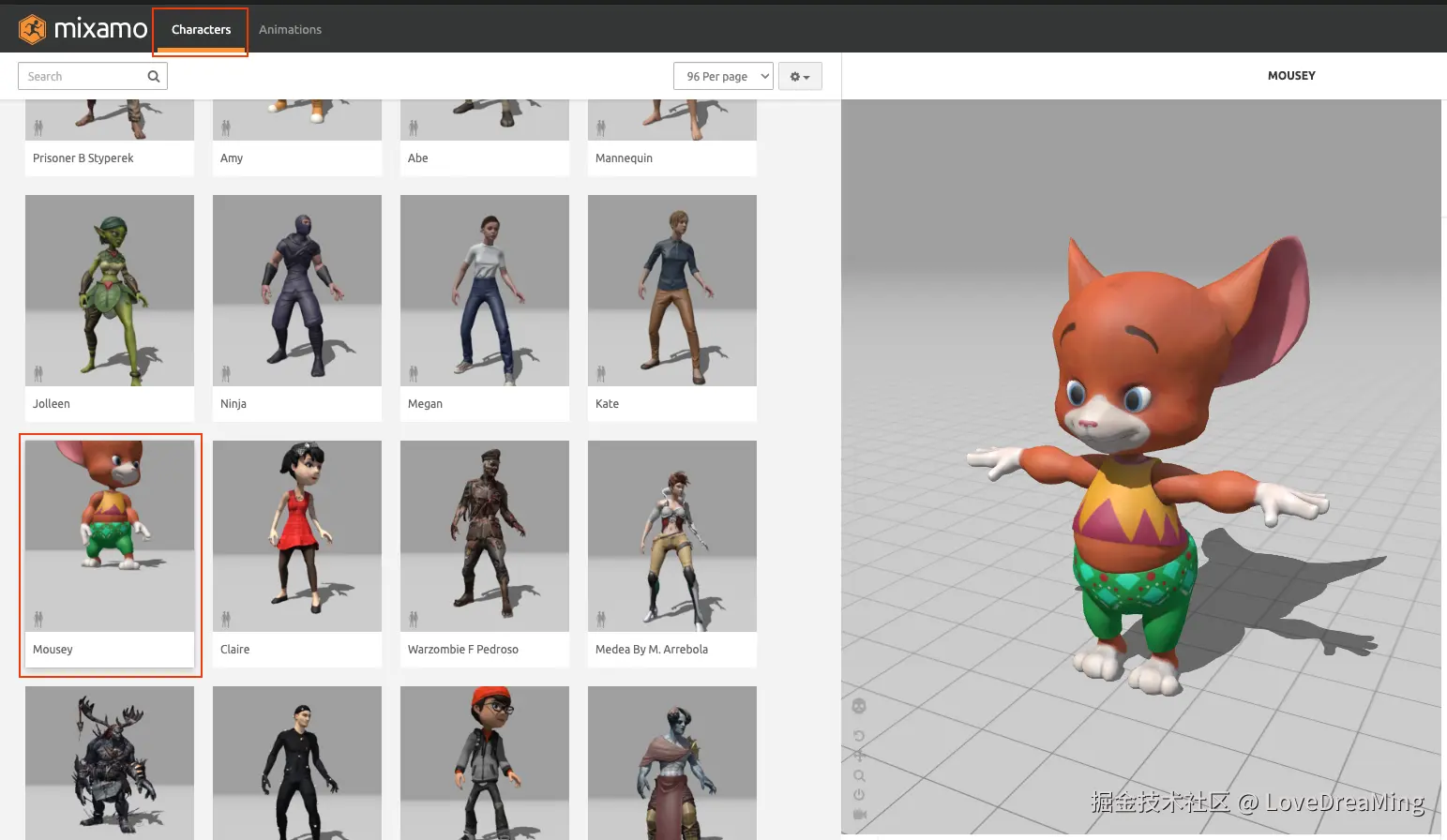Screen dimensions: 1447x840
Task: Select the Kate character thumbnail
Action: point(672,291)
